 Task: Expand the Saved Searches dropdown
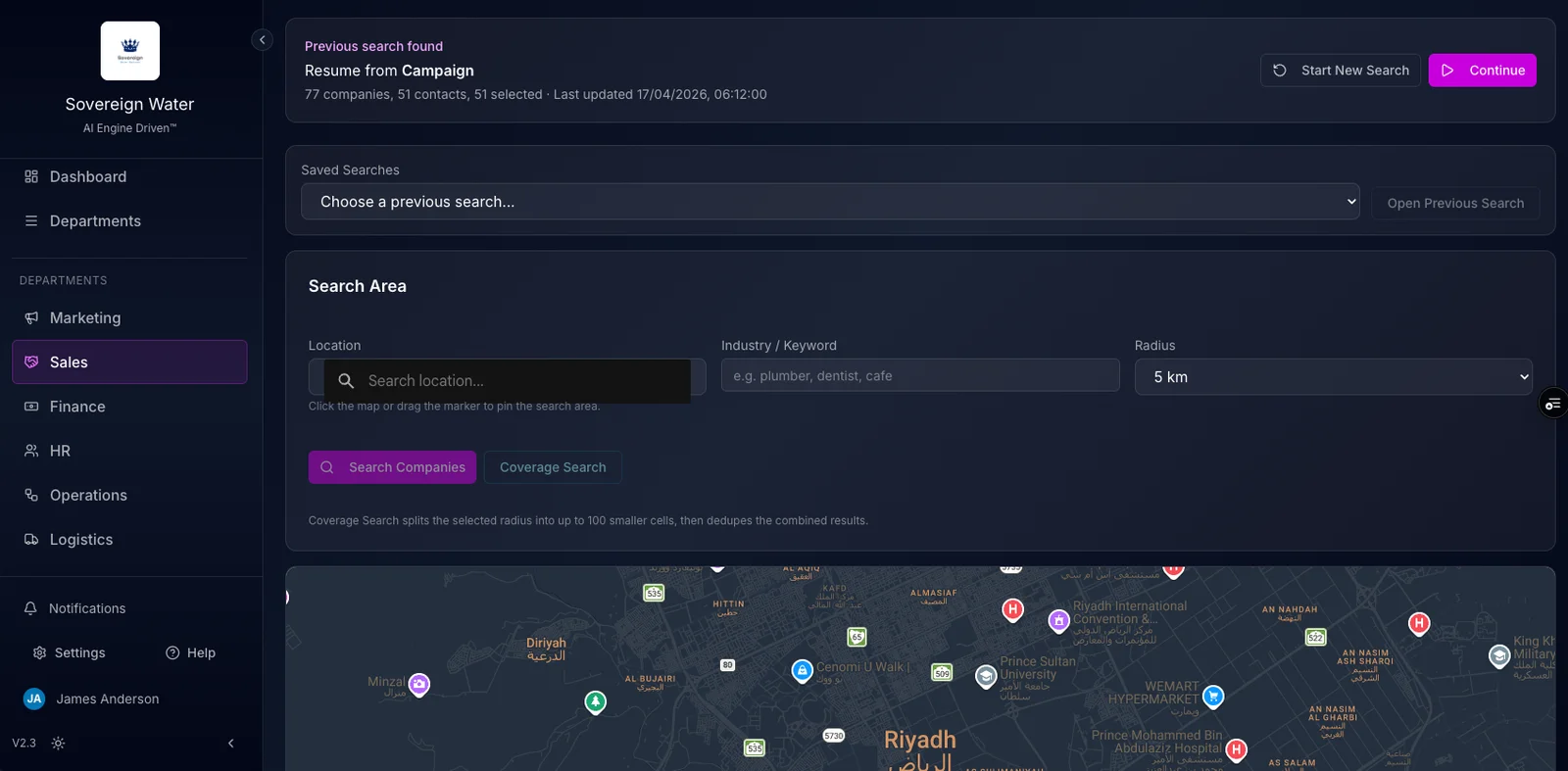[829, 202]
